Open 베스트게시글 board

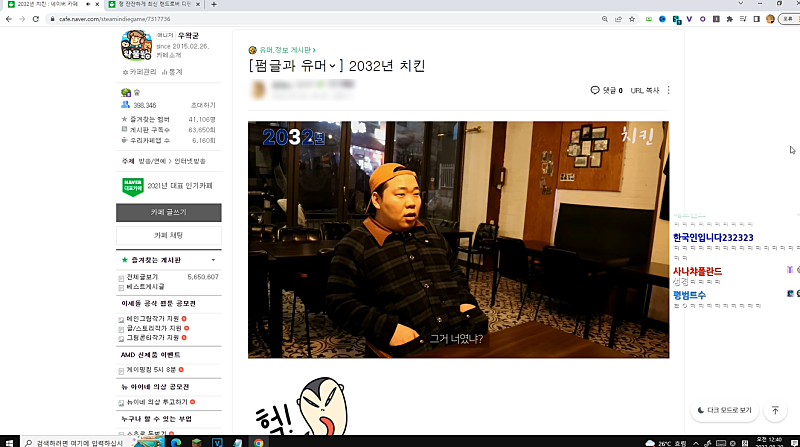[145, 287]
